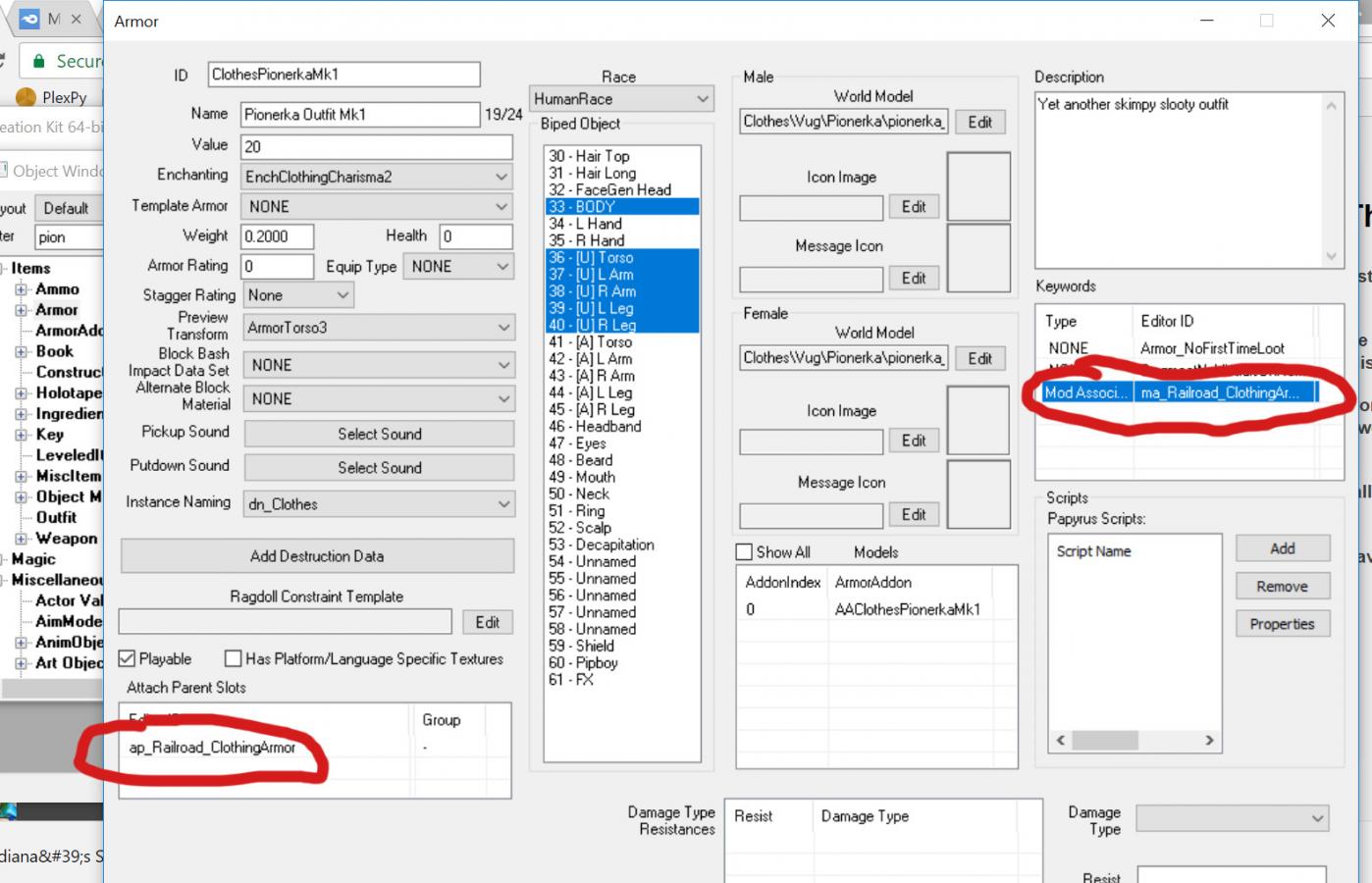Click the scroll left arrow in Papyrus Scripts
Image resolution: width=1372 pixels, height=883 pixels.
(1060, 740)
